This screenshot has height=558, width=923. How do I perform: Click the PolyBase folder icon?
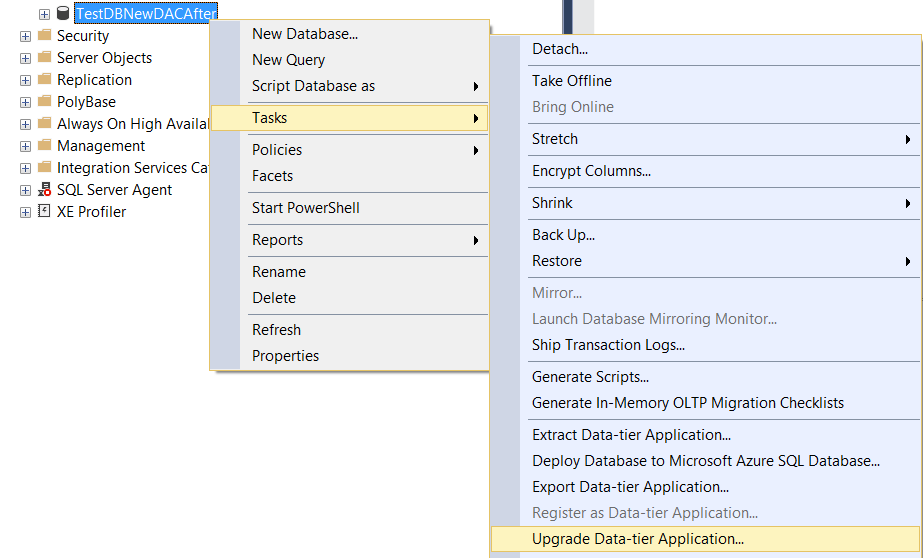[x=44, y=101]
